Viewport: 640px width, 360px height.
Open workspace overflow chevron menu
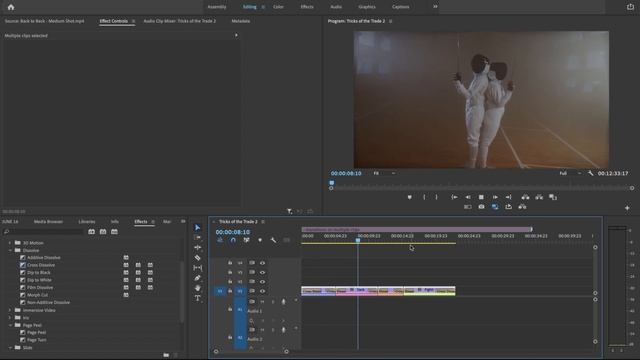click(x=435, y=7)
